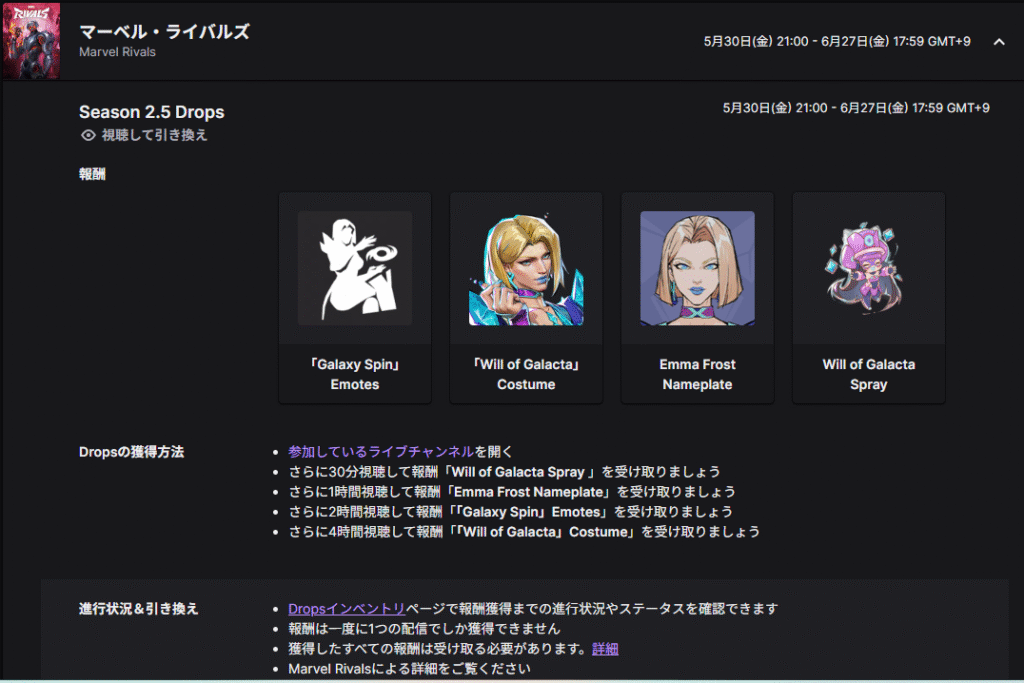The image size is (1024, 683).
Task: Click the 30分視聴 Will of Galacta Spray line
Action: [504, 471]
